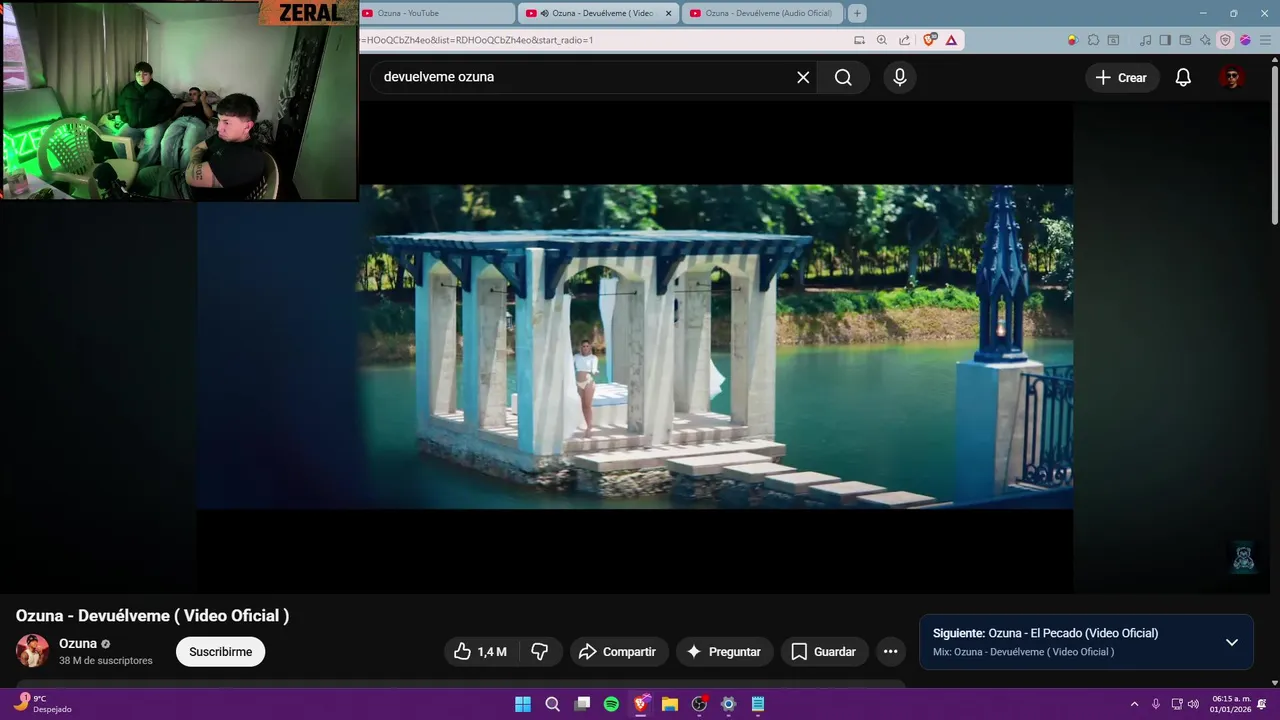This screenshot has height=720, width=1280.
Task: Clear the search text with the X icon
Action: click(x=803, y=77)
